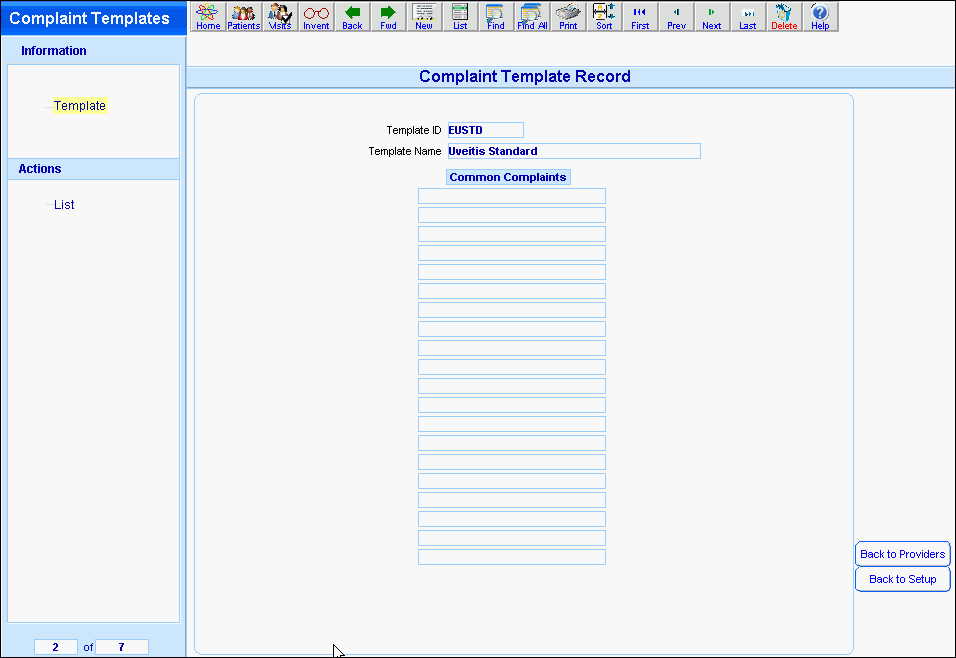
Task: Go to Prev record icon
Action: 676,16
